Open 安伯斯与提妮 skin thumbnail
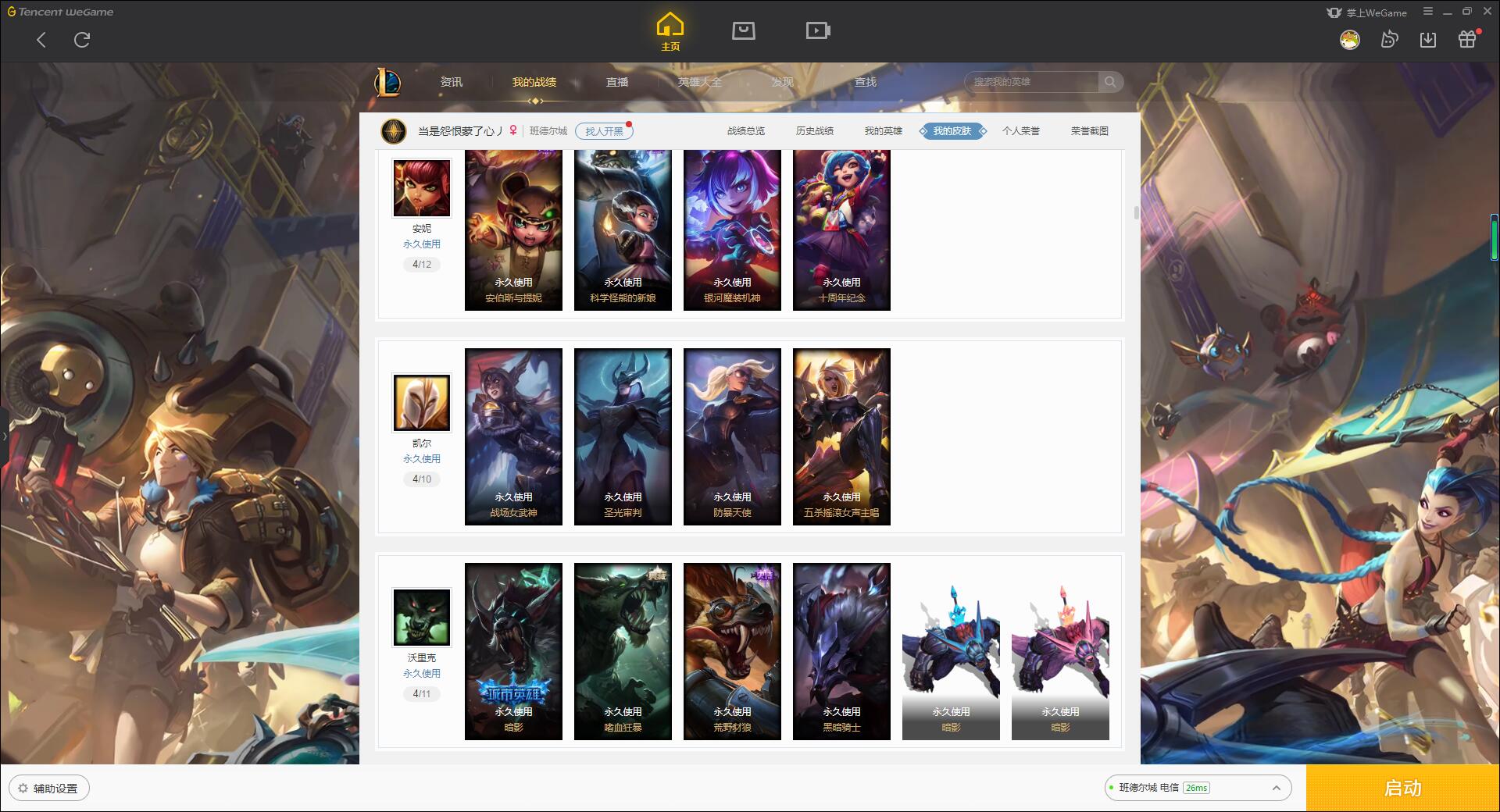The image size is (1500, 812). [x=513, y=230]
